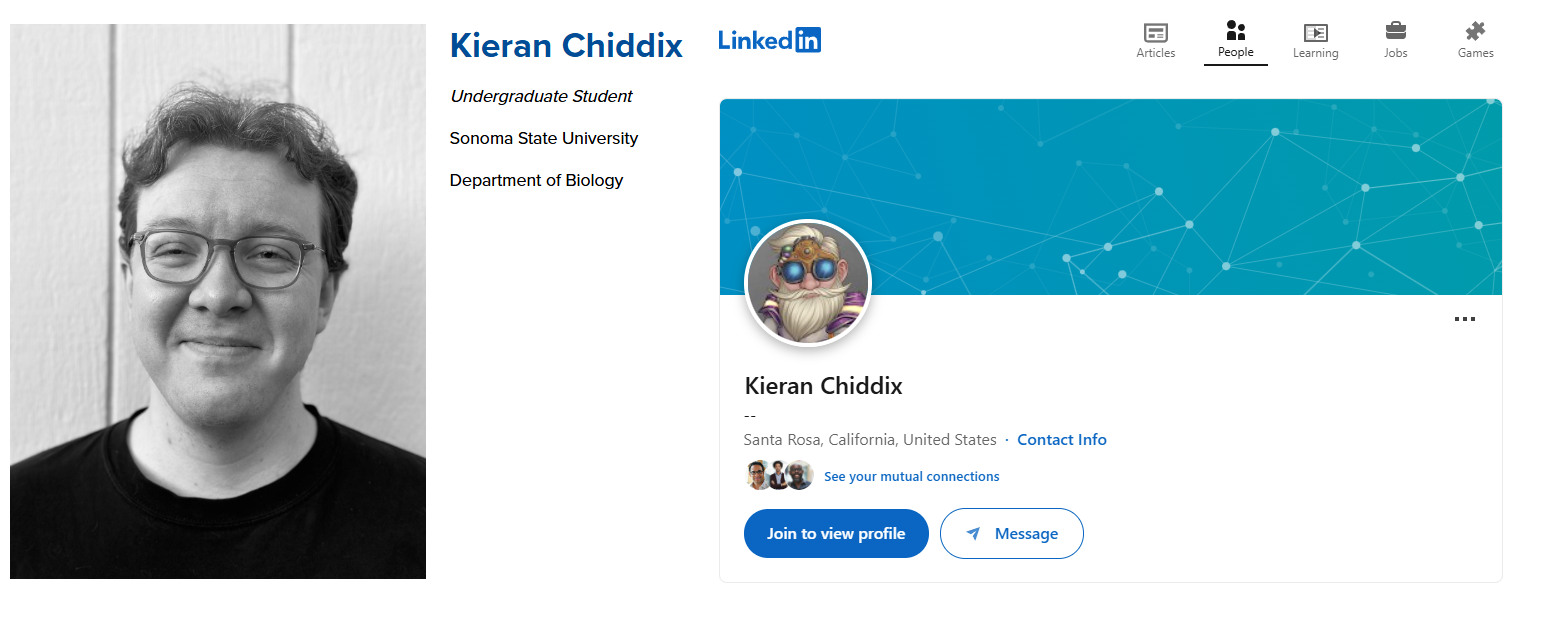Click the Sonoma State University text

[543, 139]
